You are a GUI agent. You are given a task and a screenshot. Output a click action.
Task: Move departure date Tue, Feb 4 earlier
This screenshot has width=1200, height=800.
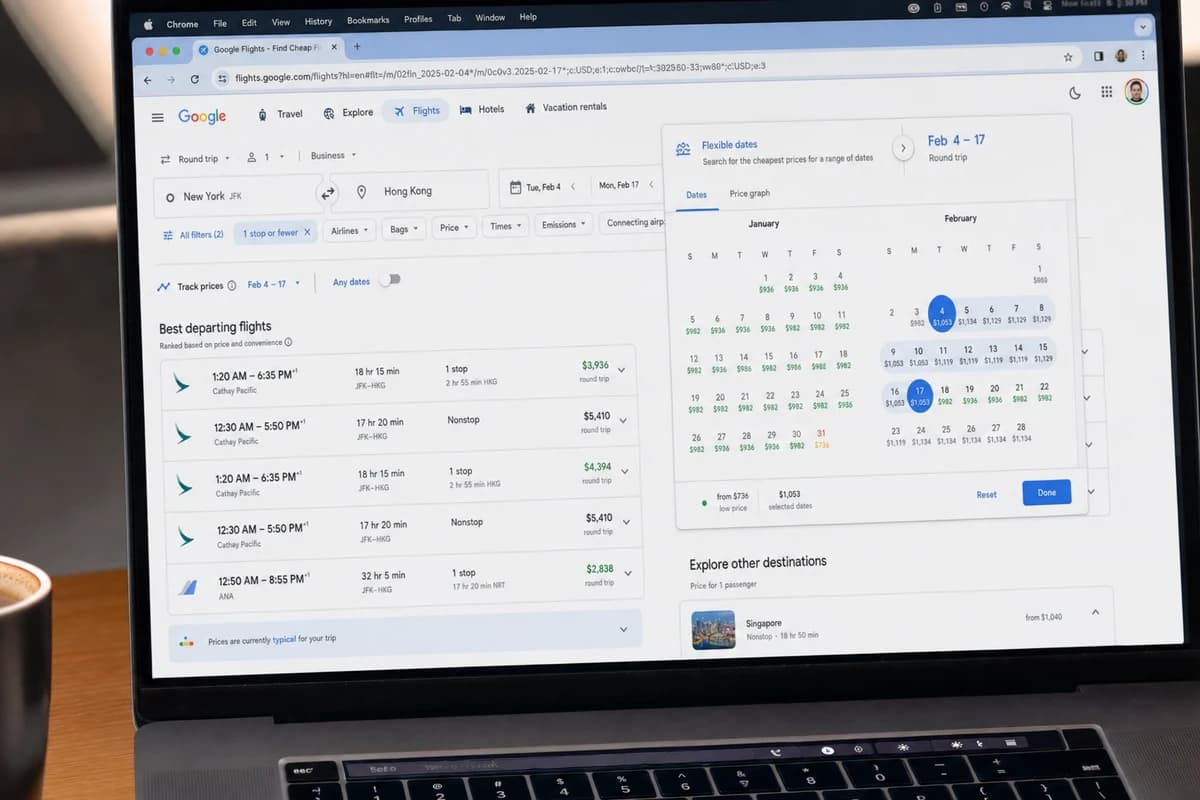pos(573,186)
